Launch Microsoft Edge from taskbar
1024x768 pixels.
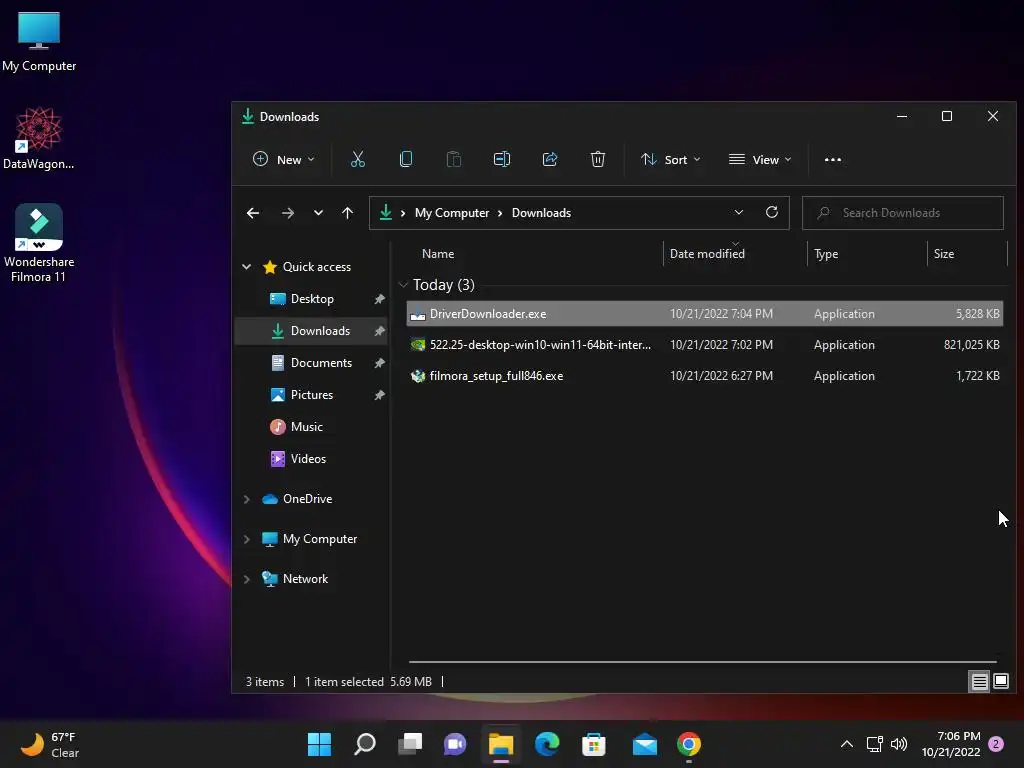pyautogui.click(x=547, y=744)
